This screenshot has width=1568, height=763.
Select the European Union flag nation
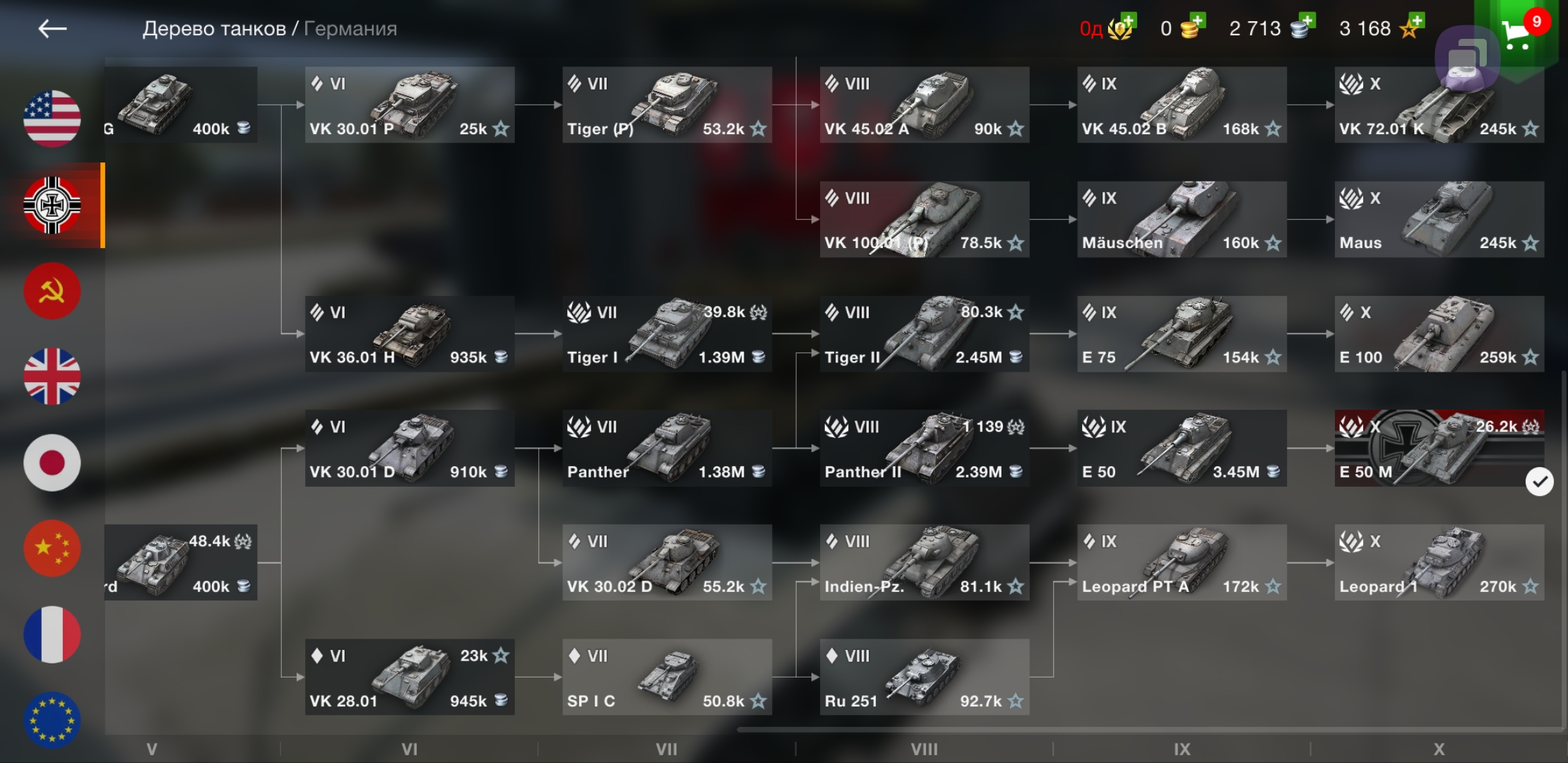(52, 720)
